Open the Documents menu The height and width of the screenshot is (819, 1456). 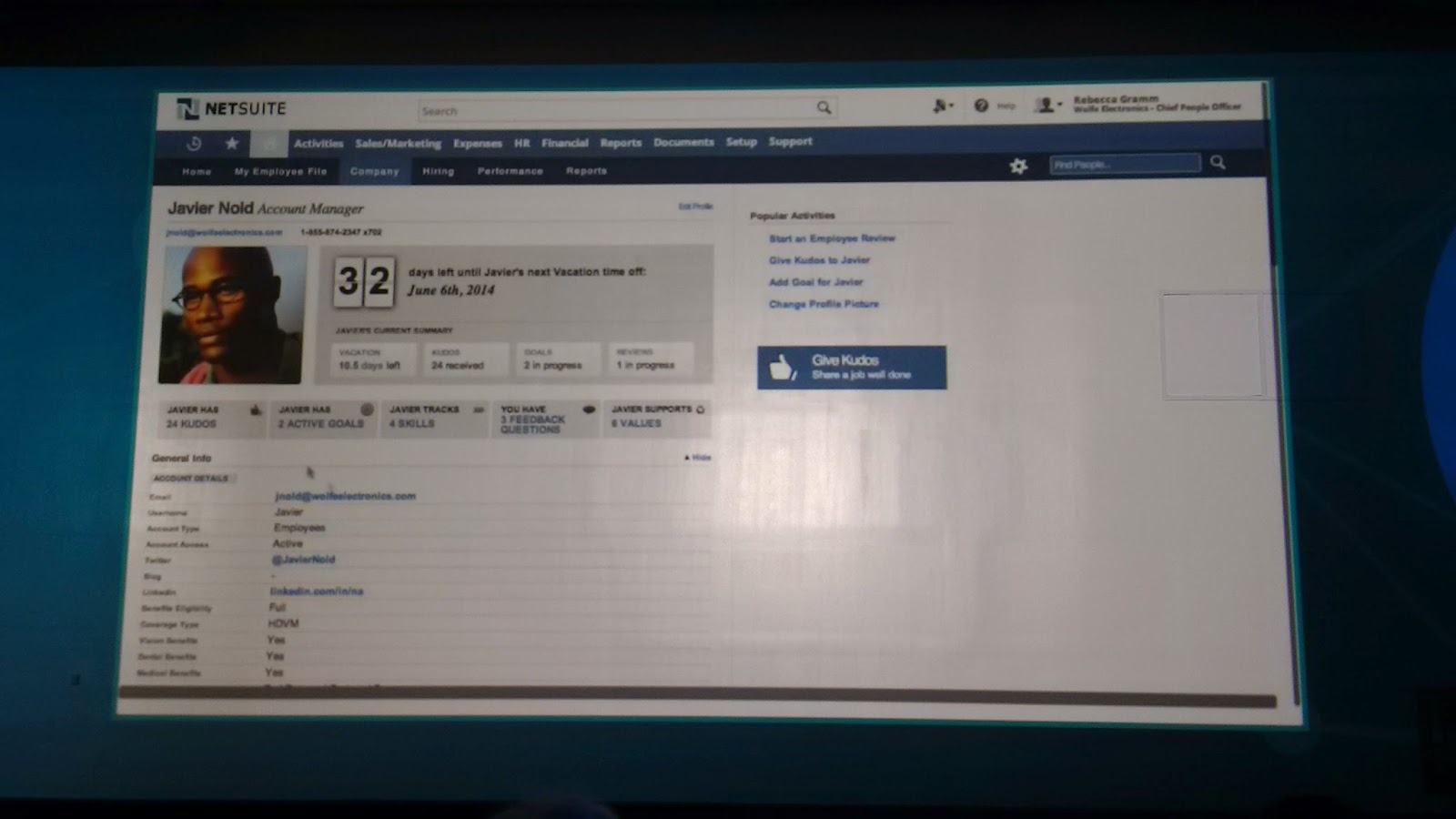pos(683,142)
